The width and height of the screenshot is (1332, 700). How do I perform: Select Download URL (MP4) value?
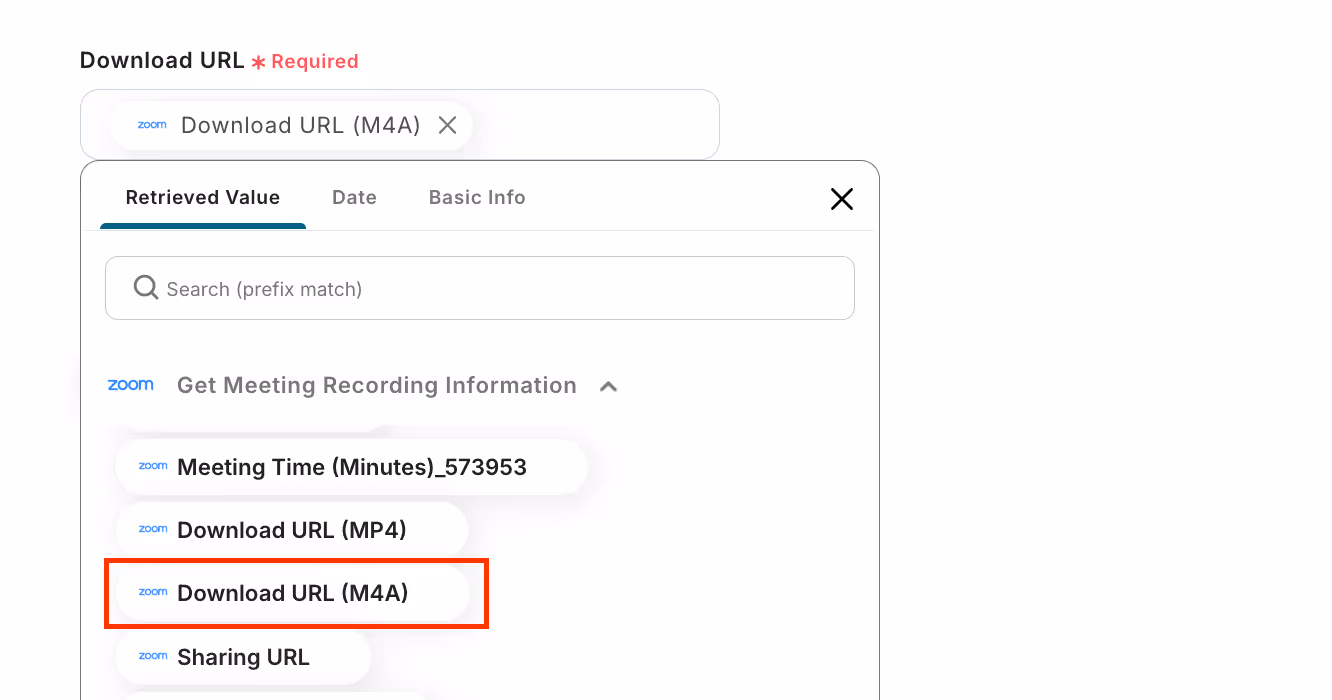click(292, 530)
